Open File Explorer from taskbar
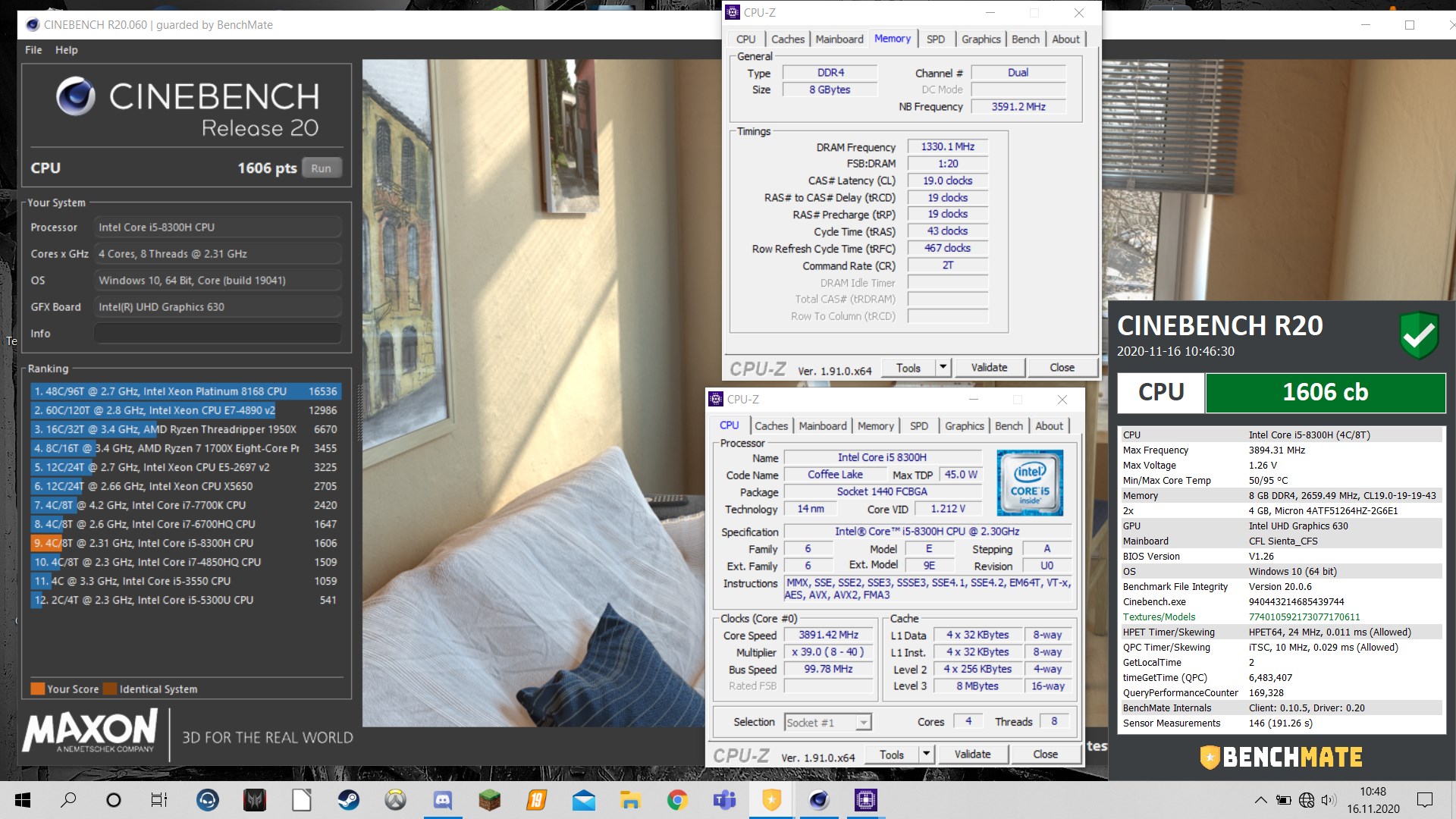1456x819 pixels. click(x=630, y=800)
